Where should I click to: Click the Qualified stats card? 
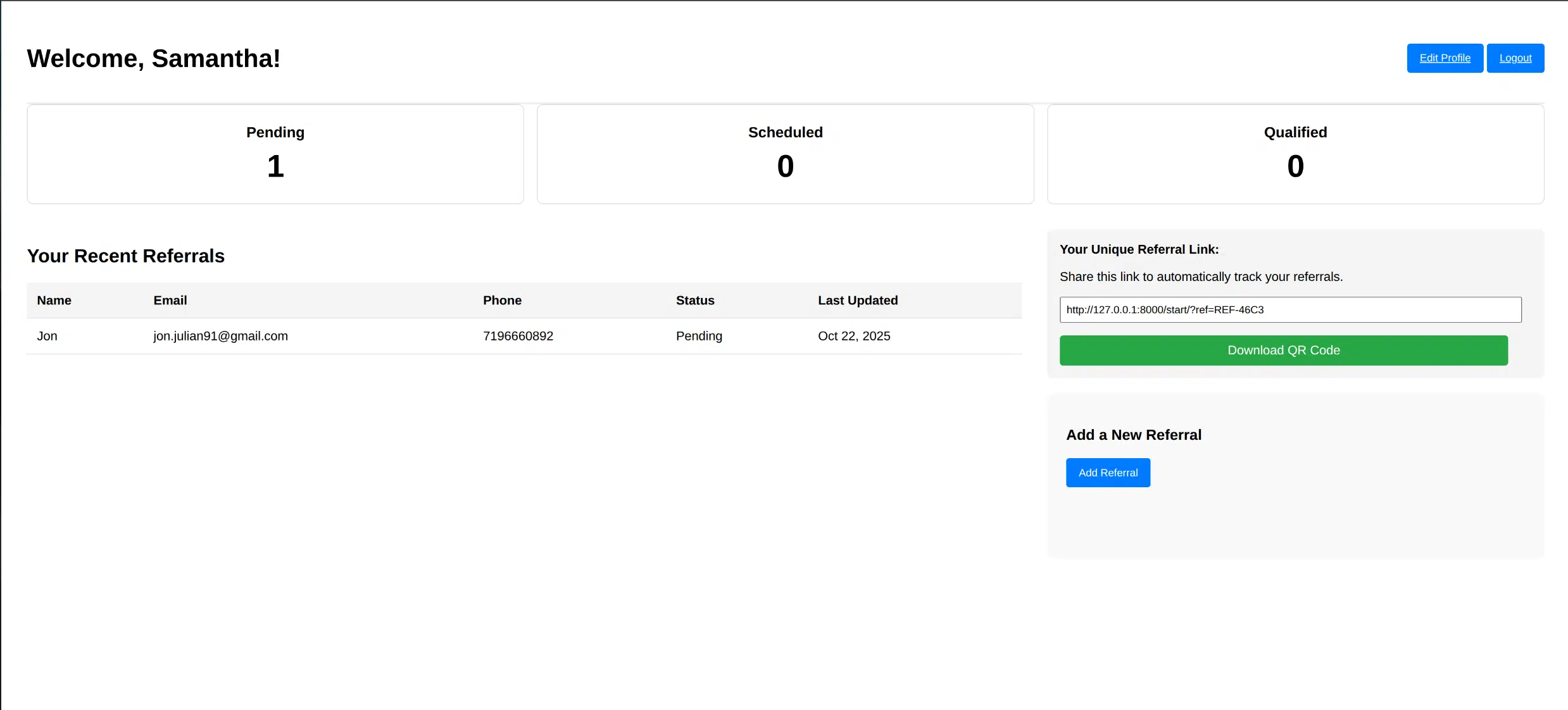[x=1295, y=154]
